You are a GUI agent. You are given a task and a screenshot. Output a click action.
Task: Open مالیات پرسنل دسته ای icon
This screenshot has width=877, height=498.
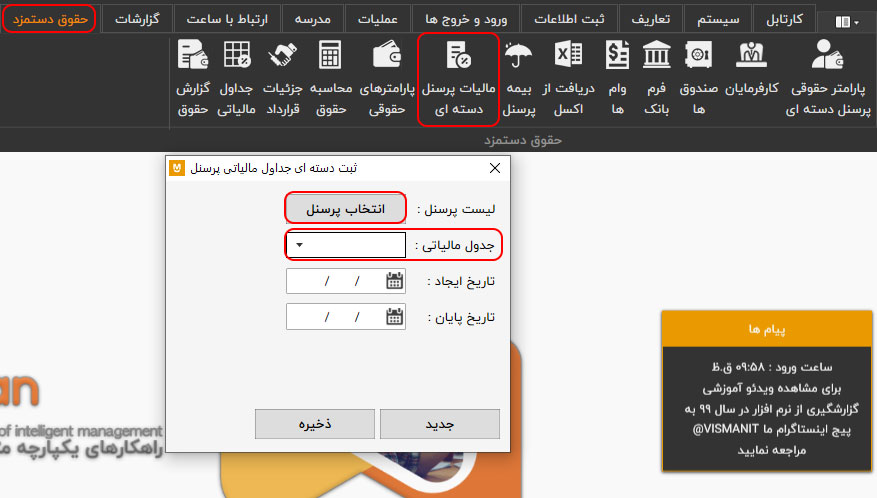(x=458, y=77)
